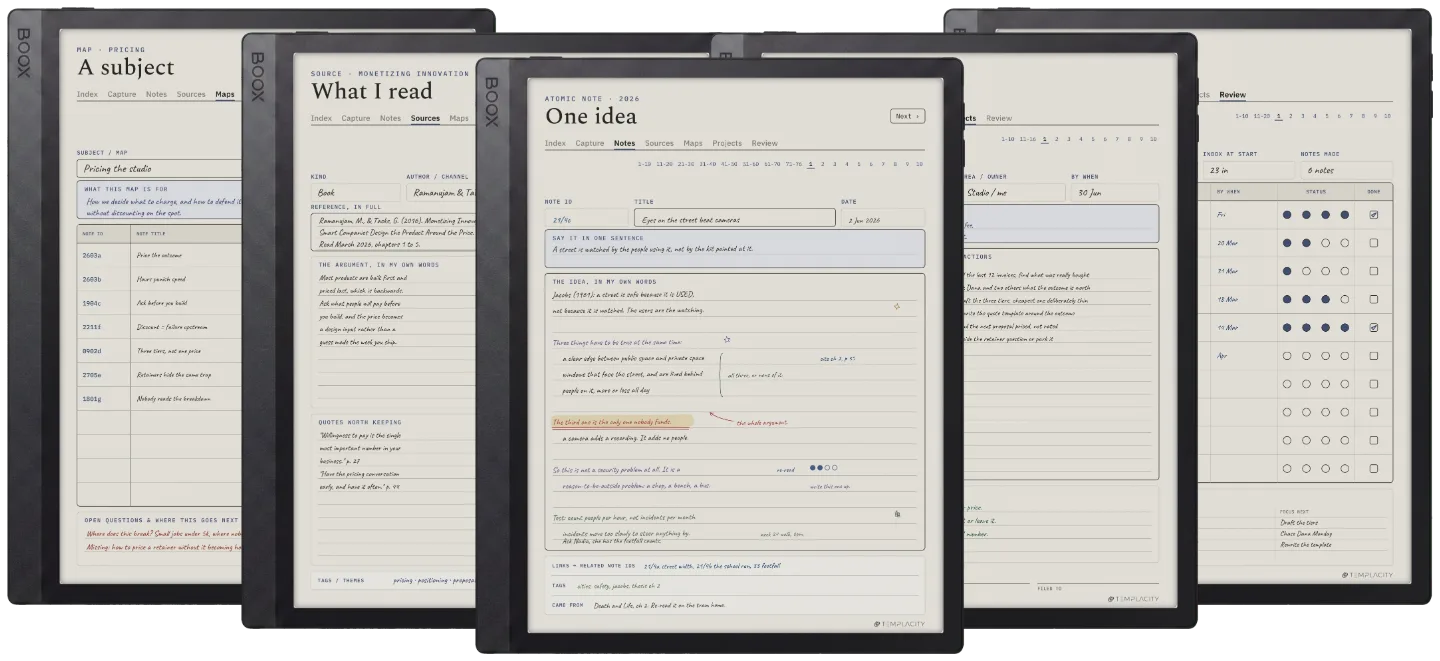Fill the third re-read dot on One idea
Screen dimensions: 1440x661
pos(826,467)
